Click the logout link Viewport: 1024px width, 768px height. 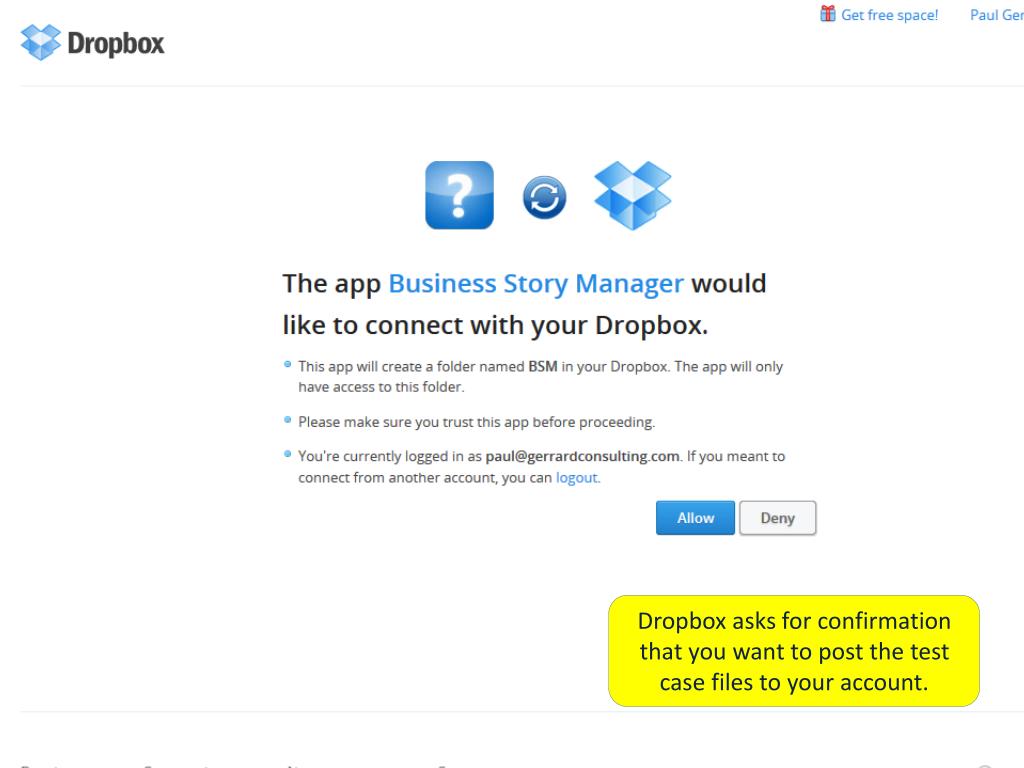[577, 477]
